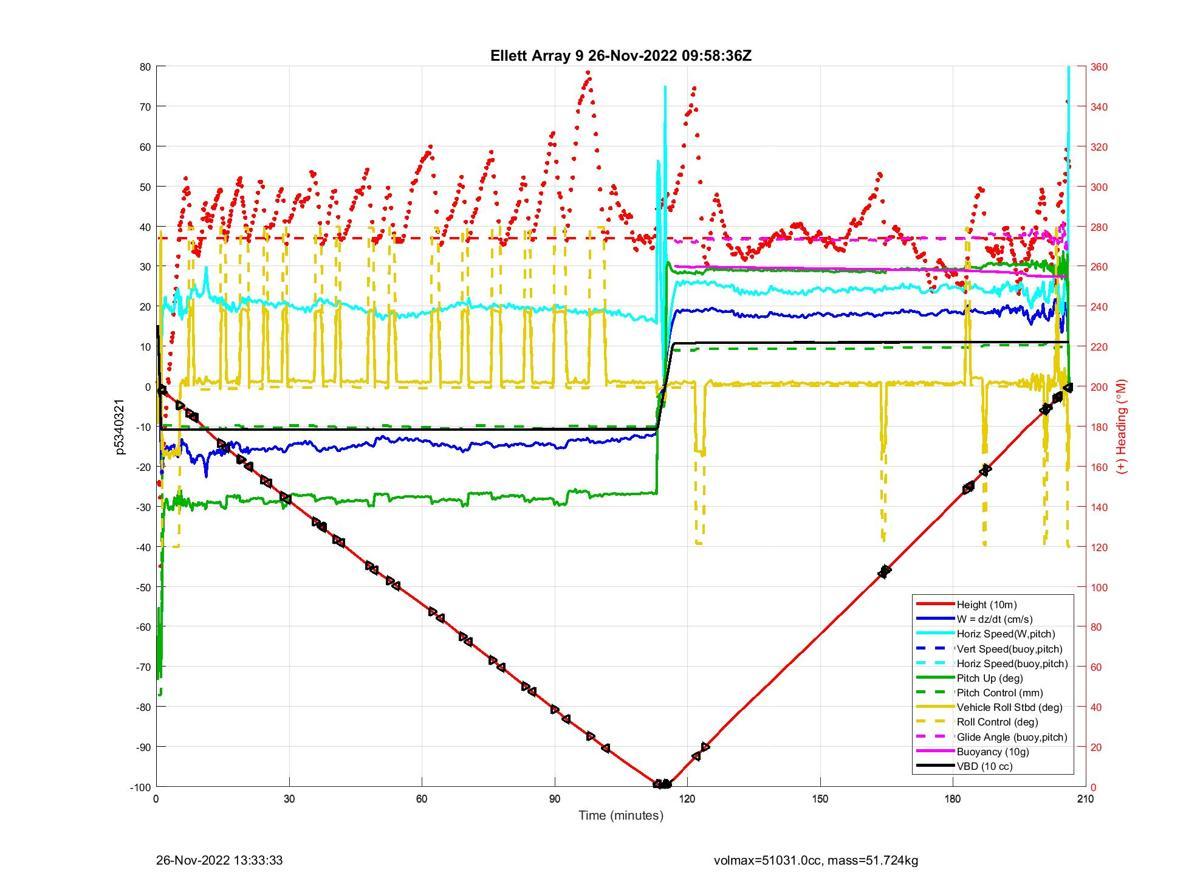
Task: Click the timestamp 26-Nov-2022 13:33:33
Action: pos(219,860)
